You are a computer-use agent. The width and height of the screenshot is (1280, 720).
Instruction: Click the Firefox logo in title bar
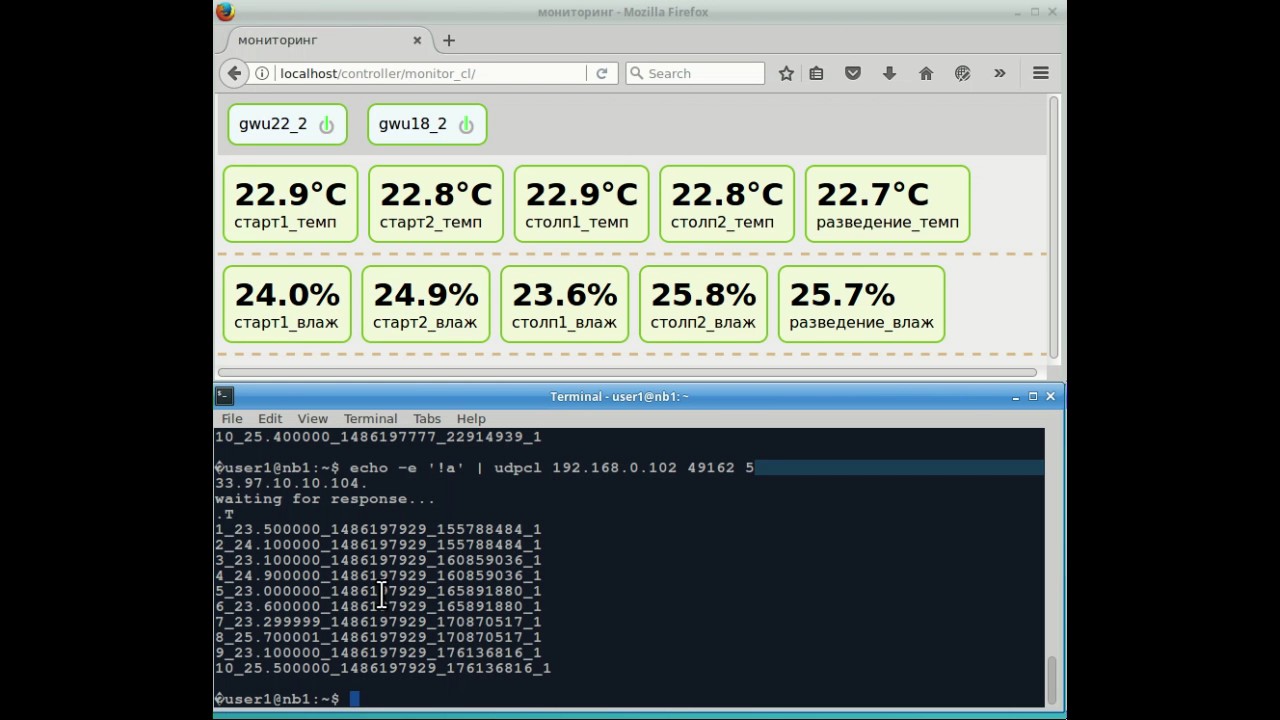click(x=225, y=12)
